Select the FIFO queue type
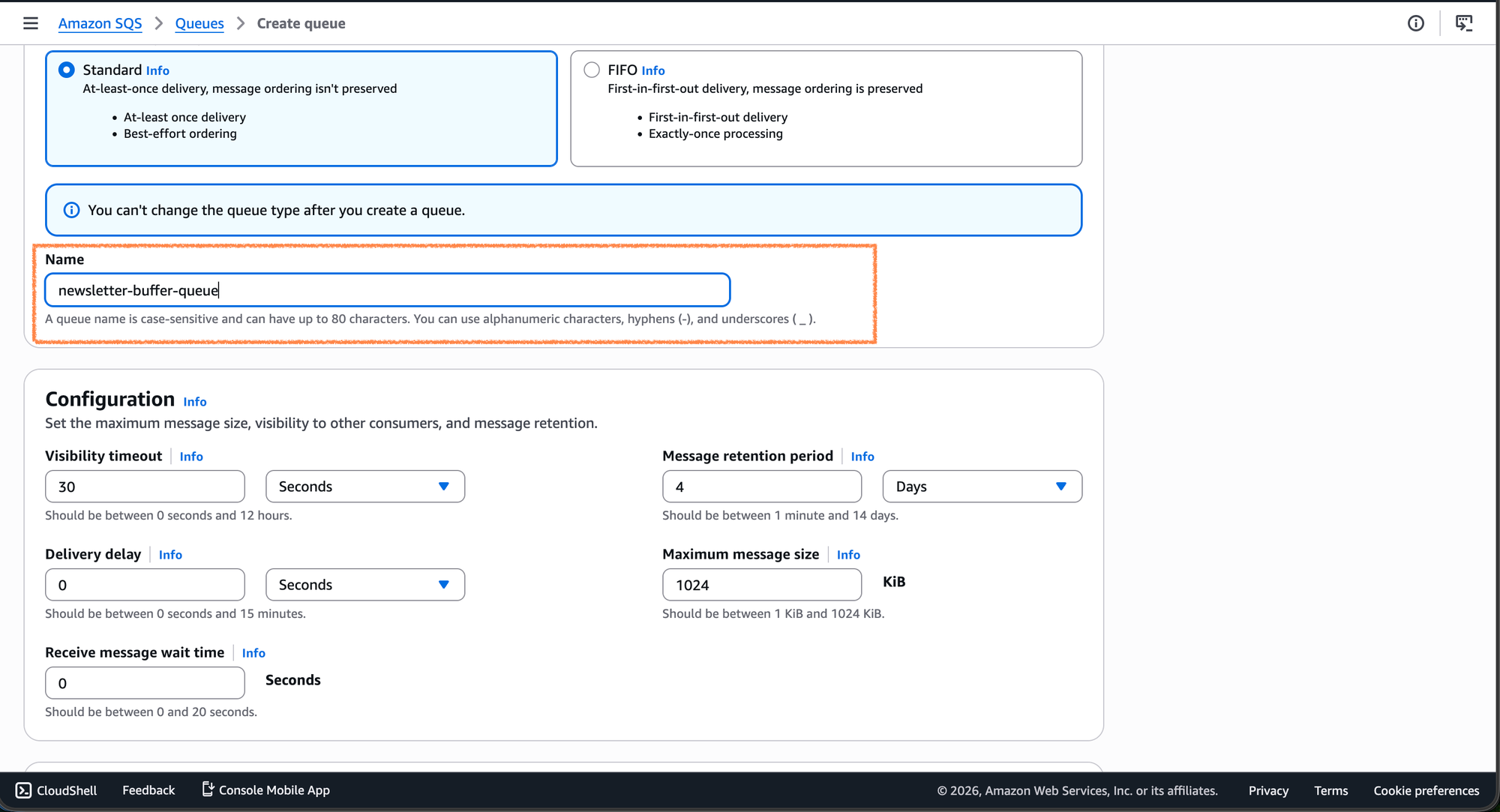Viewport: 1500px width, 812px height. (x=592, y=70)
